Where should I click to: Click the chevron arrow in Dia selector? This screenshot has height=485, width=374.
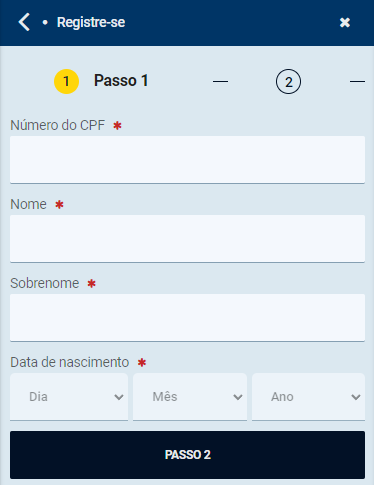tap(119, 397)
